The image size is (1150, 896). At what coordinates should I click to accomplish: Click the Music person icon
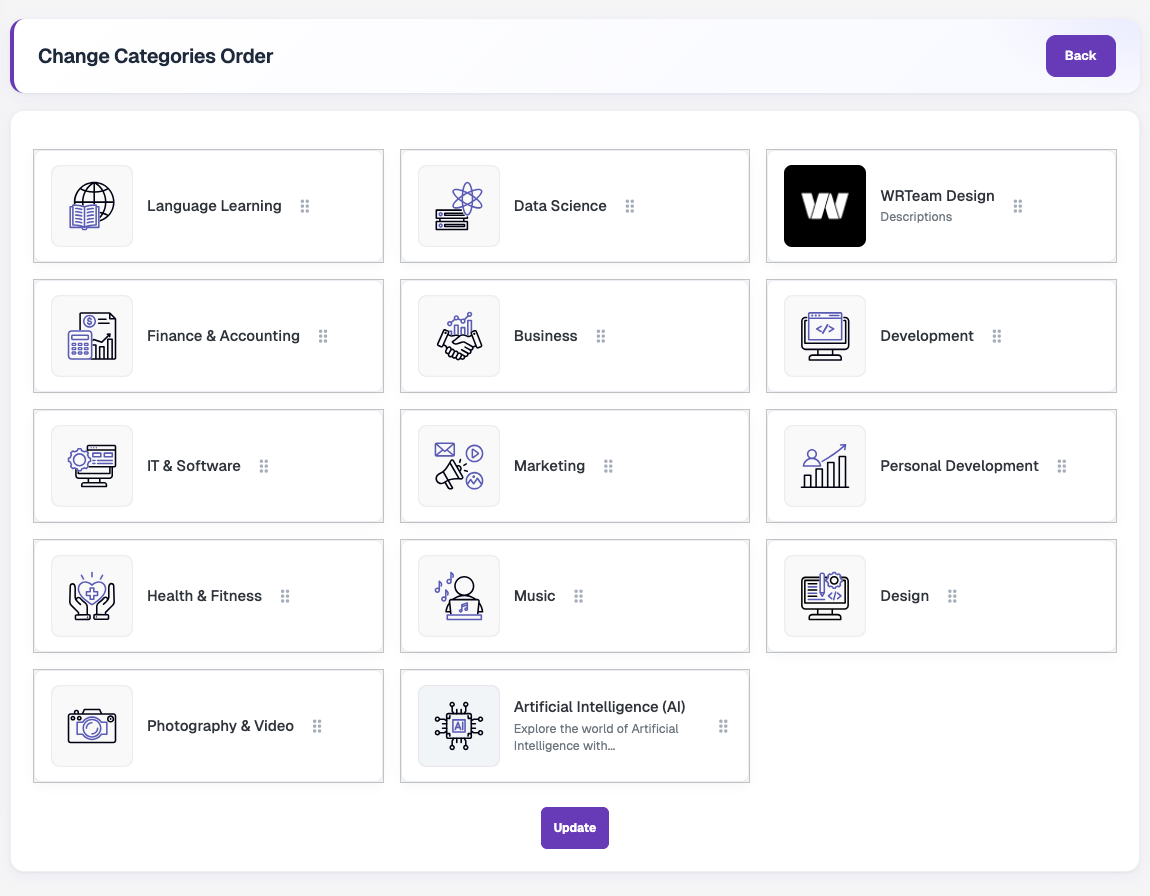(459, 595)
